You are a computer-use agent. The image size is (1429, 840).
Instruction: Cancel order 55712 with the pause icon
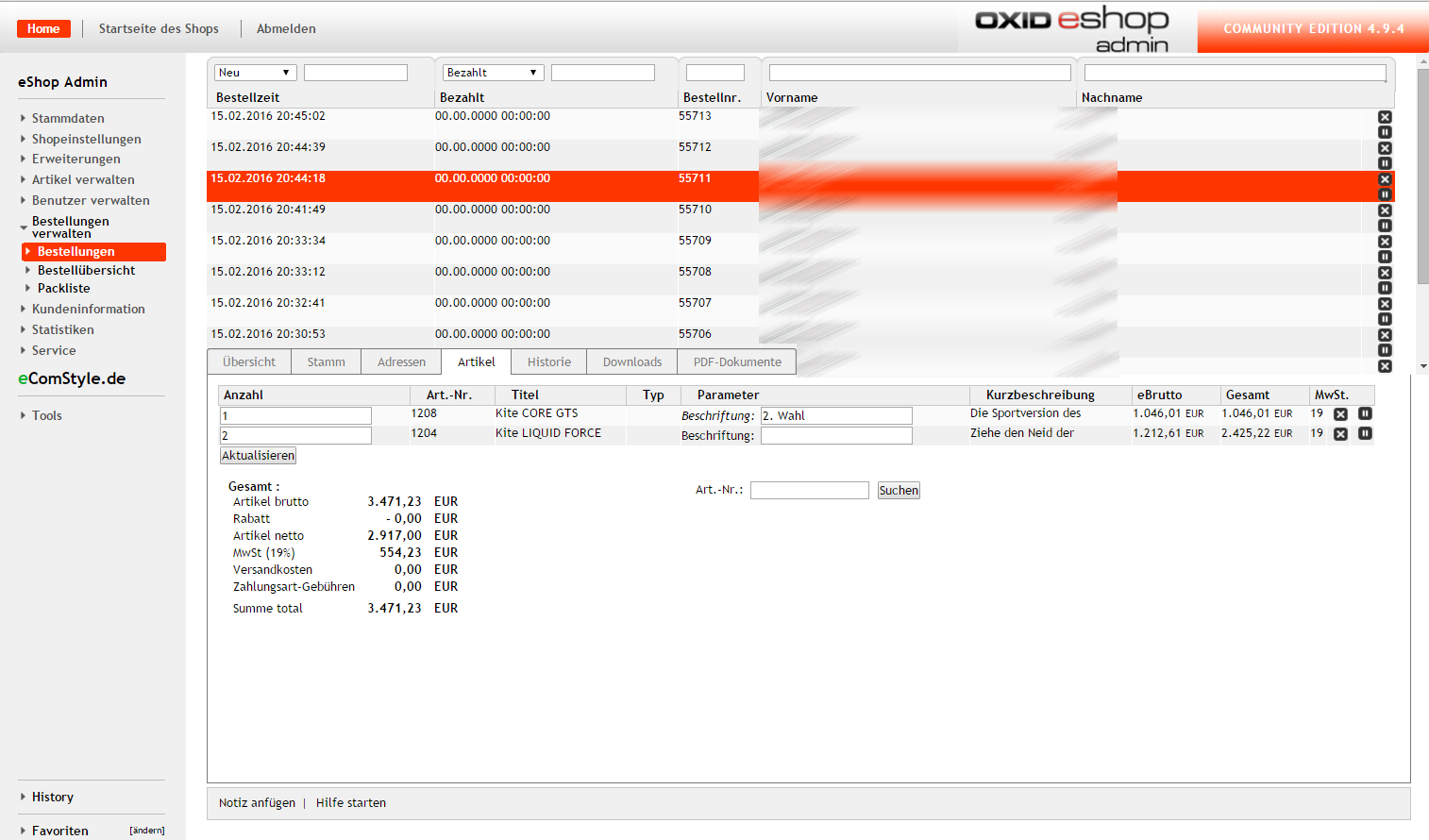(x=1385, y=163)
